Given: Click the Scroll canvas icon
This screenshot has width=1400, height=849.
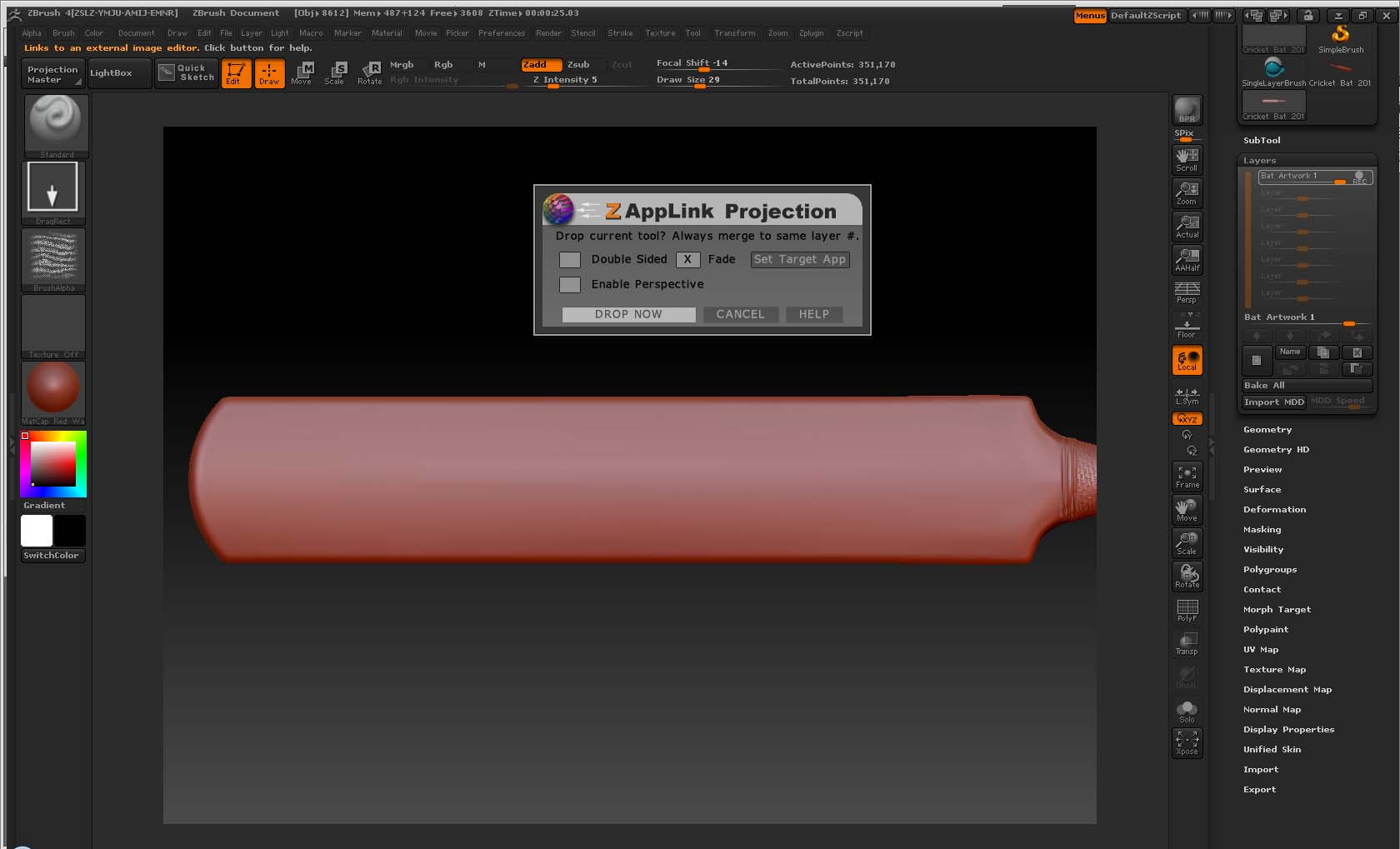Looking at the screenshot, I should point(1187,159).
